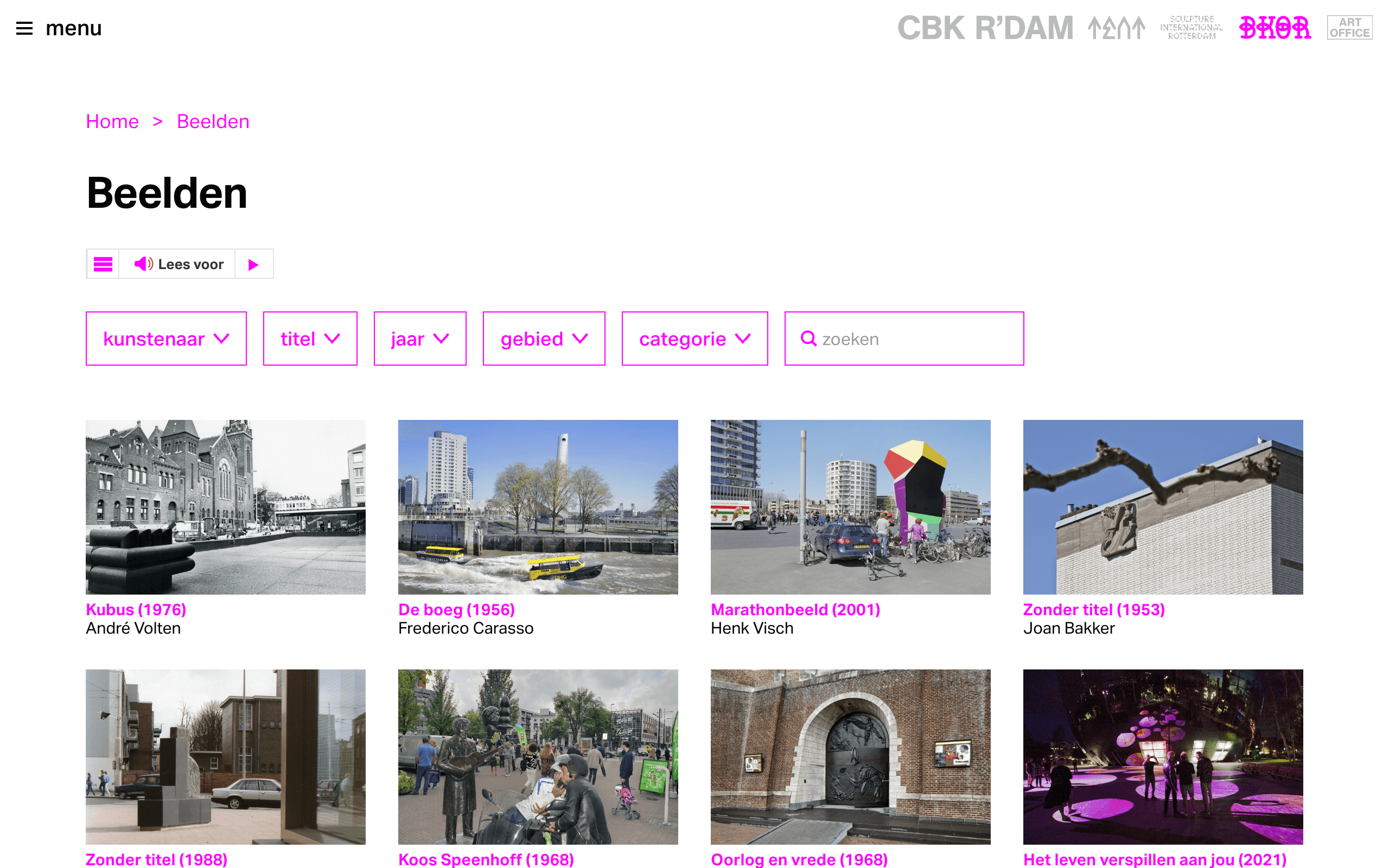This screenshot has width=1389, height=868.
Task: Expand the categorie filter dropdown
Action: click(x=694, y=339)
